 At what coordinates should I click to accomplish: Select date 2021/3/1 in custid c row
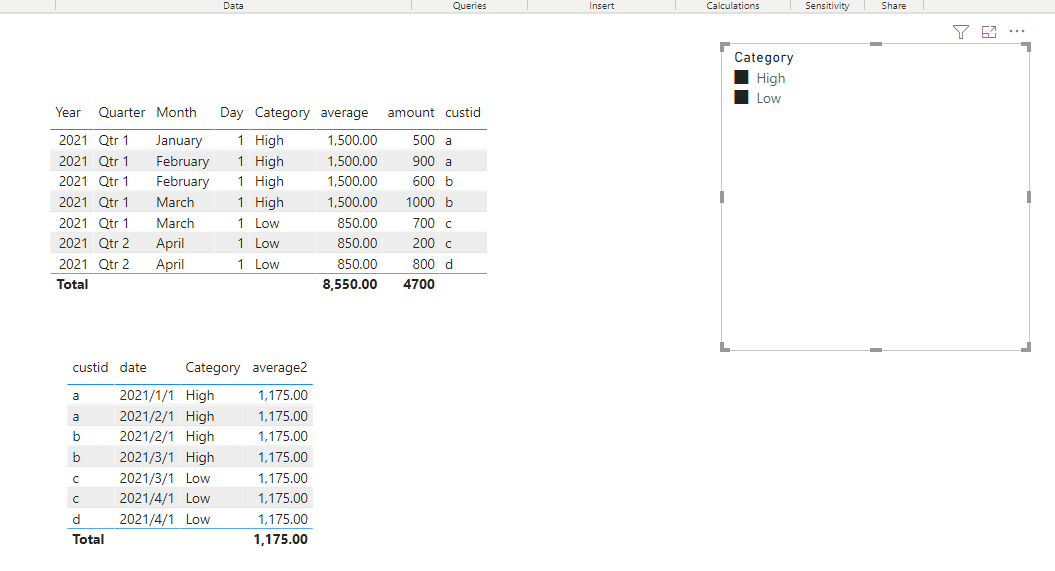(x=147, y=478)
